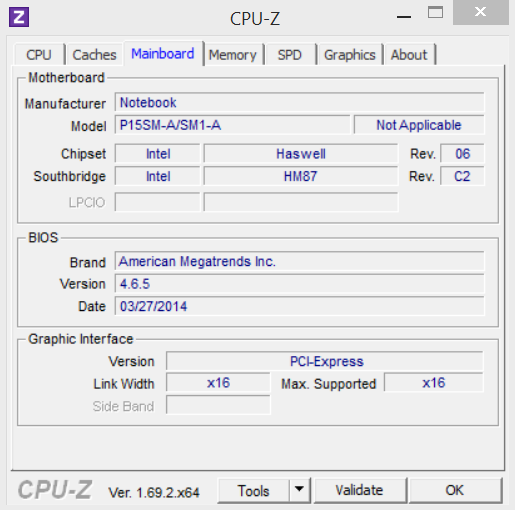515x510 pixels.
Task: Select the Mainboard tab
Action: click(163, 54)
